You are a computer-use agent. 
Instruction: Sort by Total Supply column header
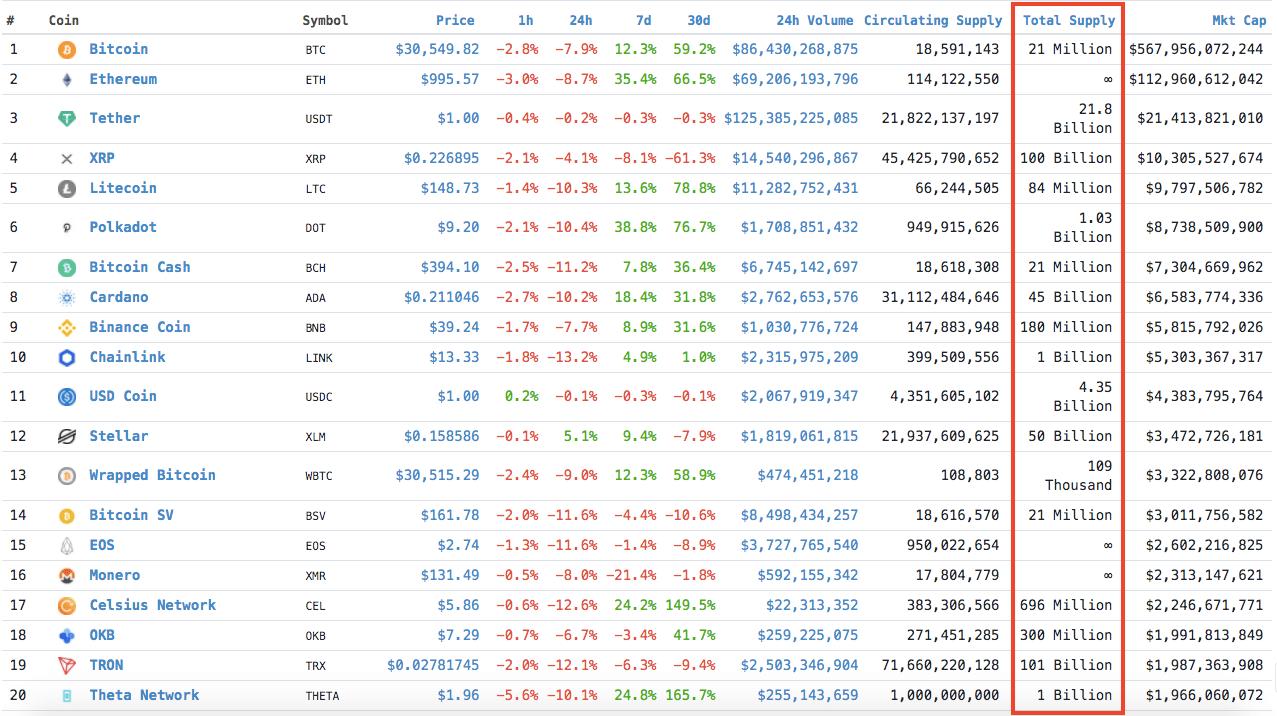pyautogui.click(x=1068, y=20)
